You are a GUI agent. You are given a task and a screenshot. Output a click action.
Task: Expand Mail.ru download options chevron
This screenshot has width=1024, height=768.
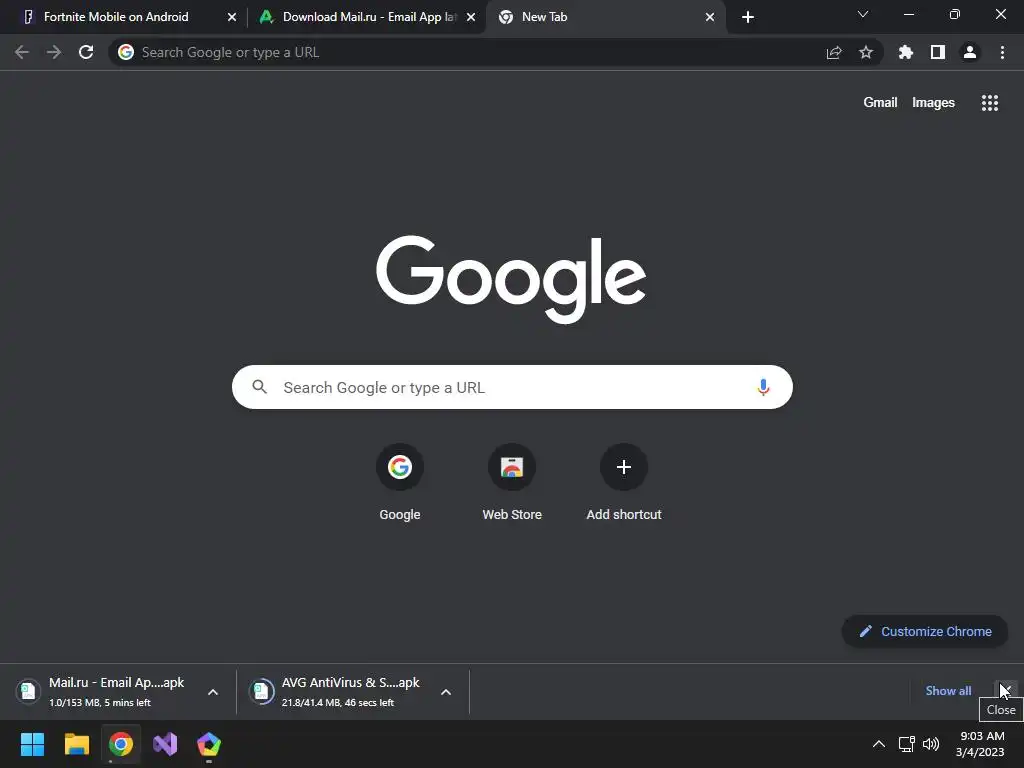click(213, 692)
